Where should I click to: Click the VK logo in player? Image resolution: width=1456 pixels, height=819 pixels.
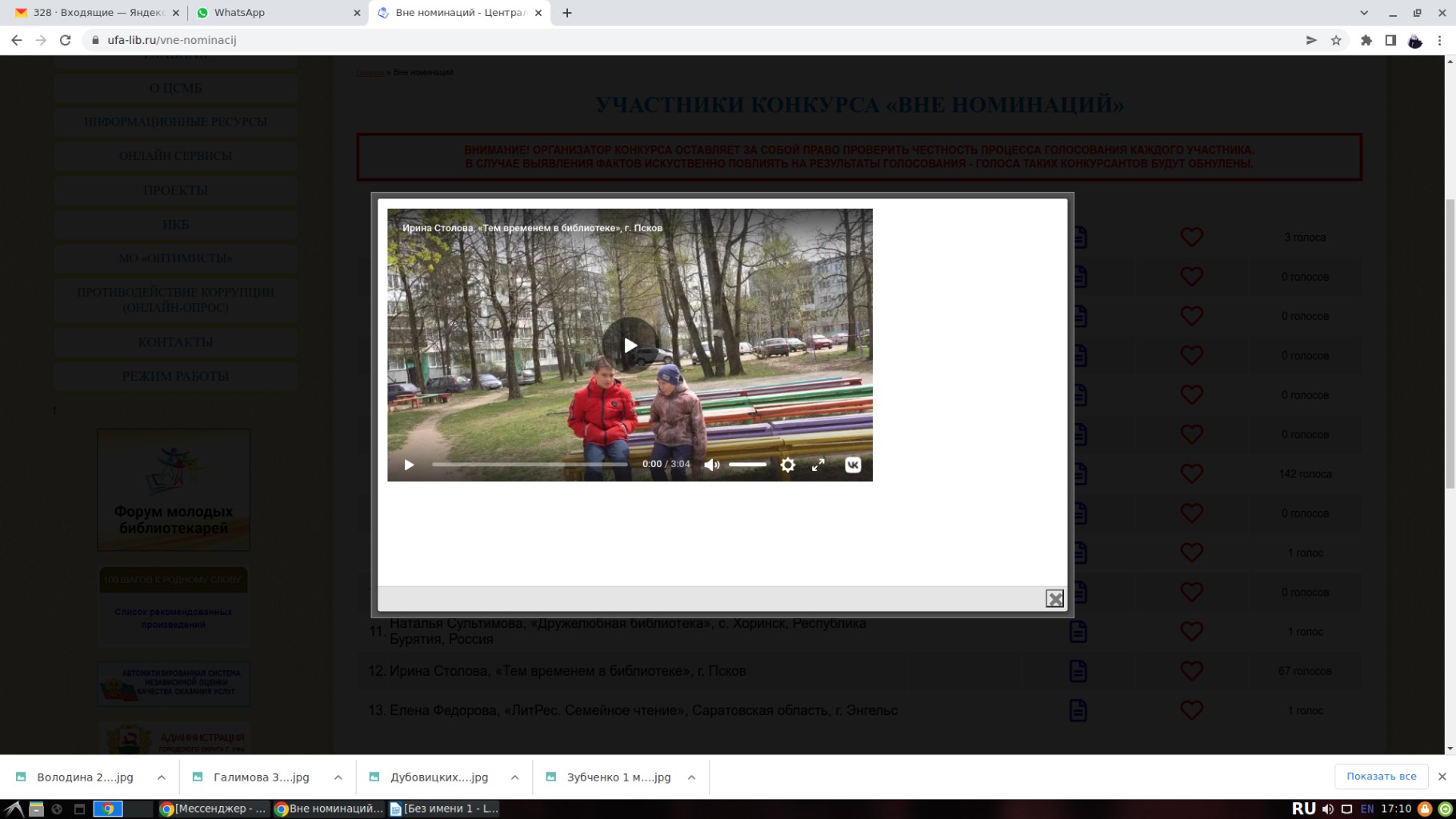[x=853, y=465]
